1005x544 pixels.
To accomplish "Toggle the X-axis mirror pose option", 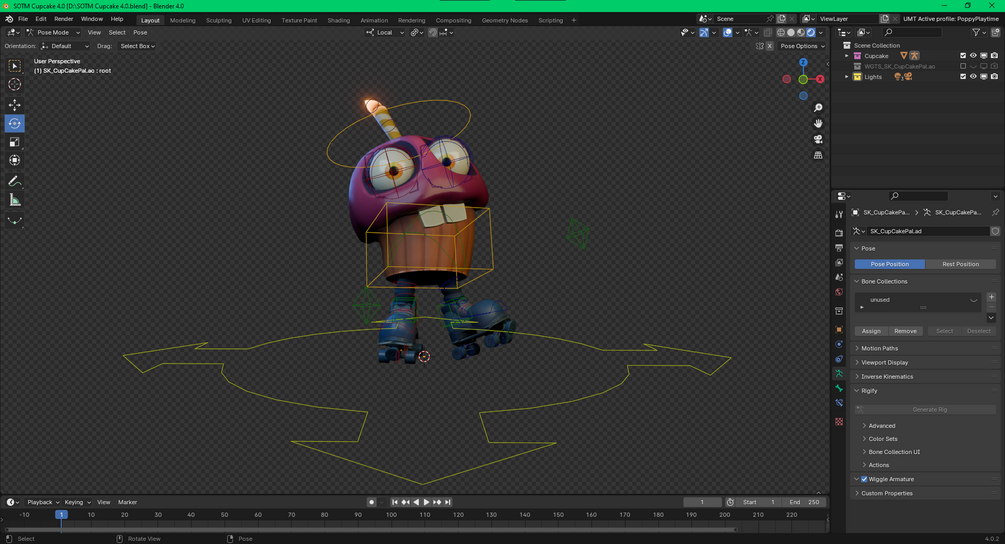I will (x=770, y=46).
